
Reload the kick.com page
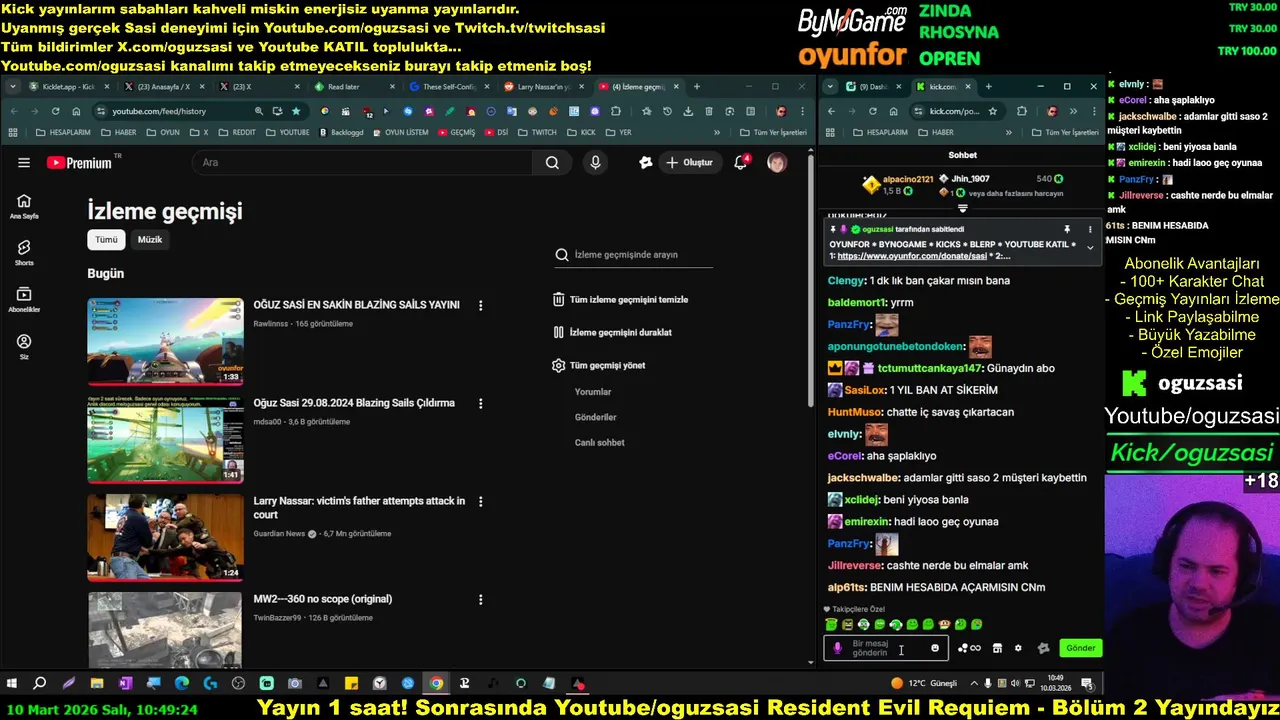pyautogui.click(x=873, y=111)
